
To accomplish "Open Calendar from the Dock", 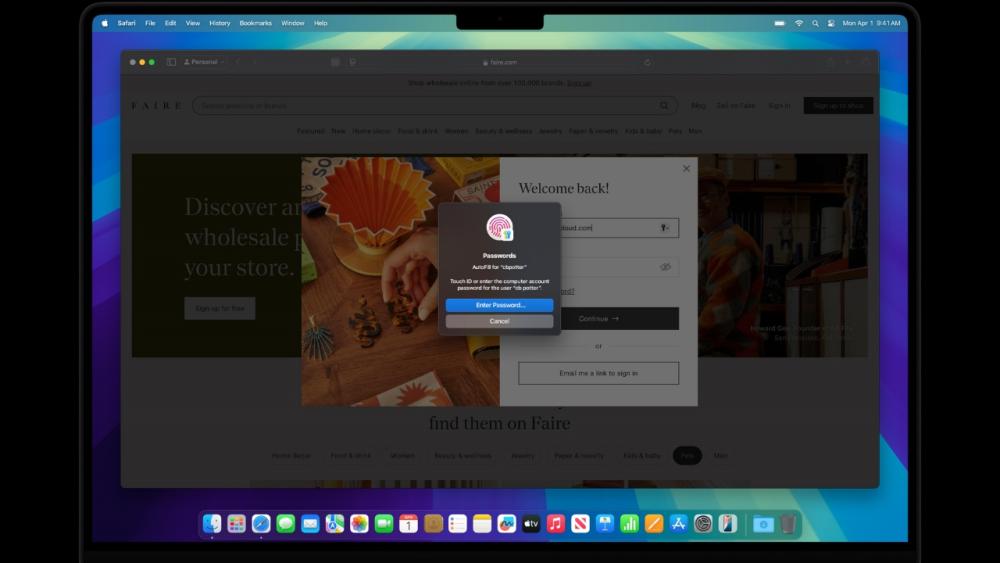I will click(x=408, y=524).
